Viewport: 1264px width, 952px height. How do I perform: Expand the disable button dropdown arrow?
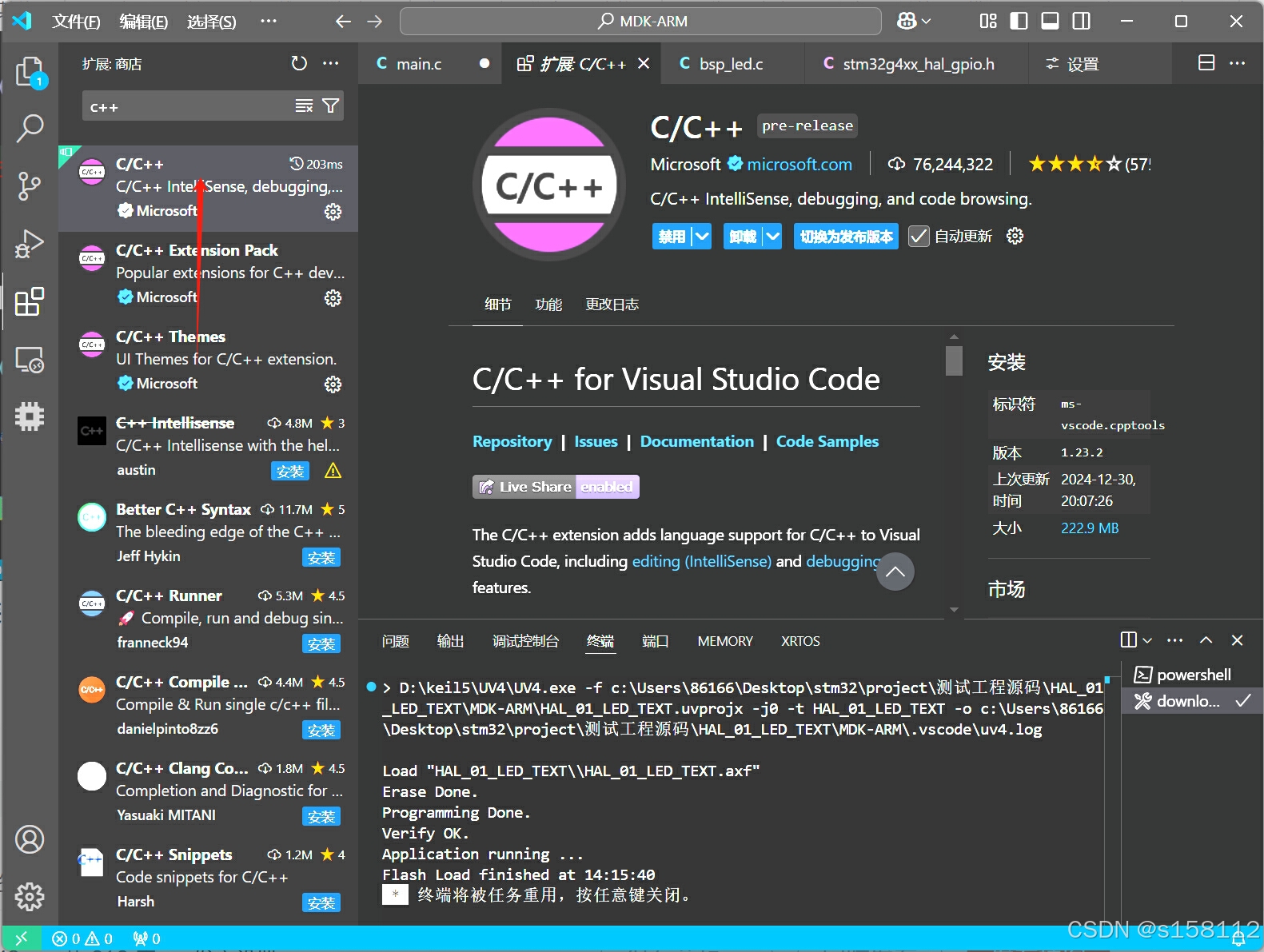coord(701,237)
